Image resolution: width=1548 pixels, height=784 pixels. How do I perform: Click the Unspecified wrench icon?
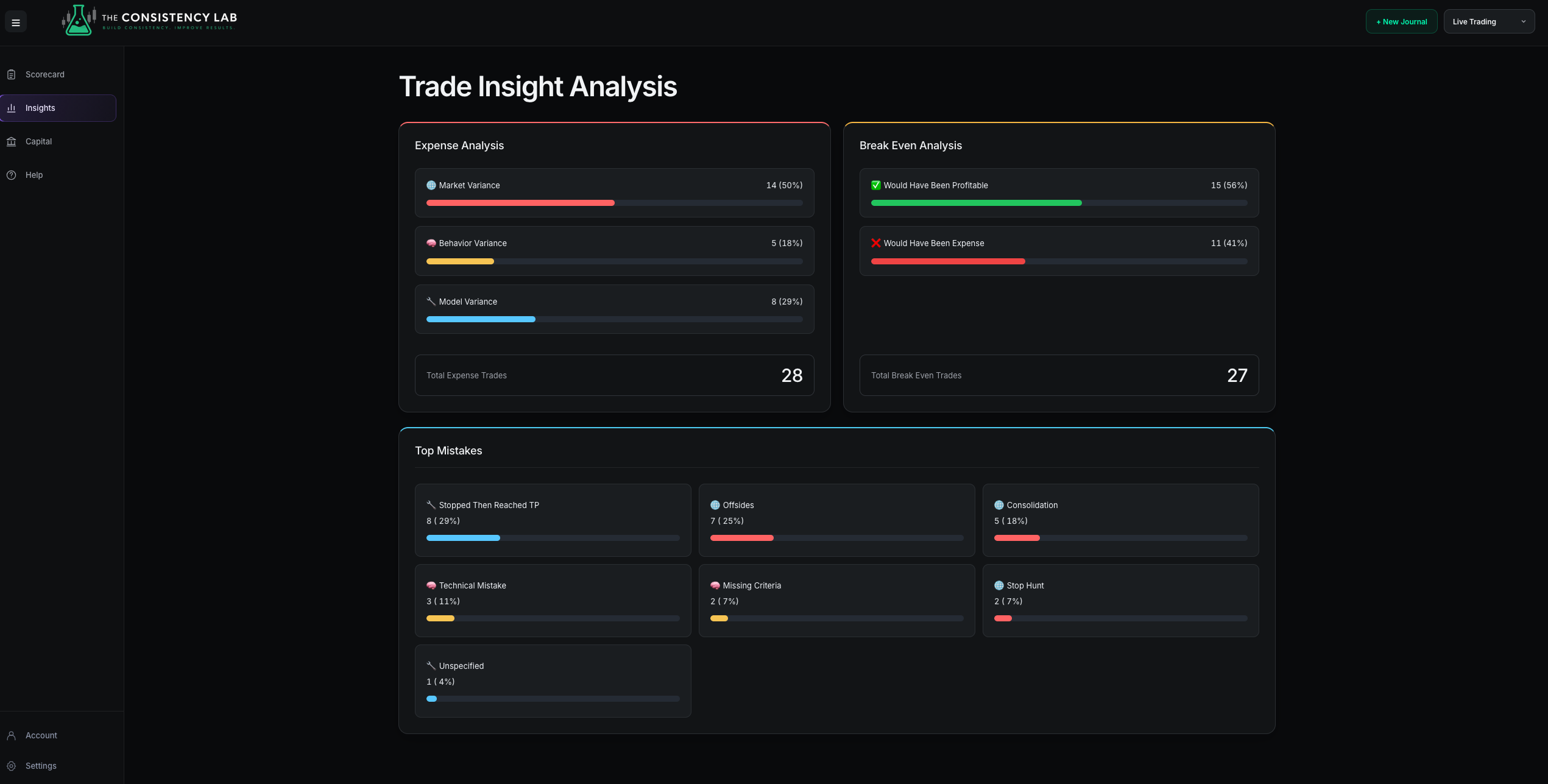pos(431,666)
